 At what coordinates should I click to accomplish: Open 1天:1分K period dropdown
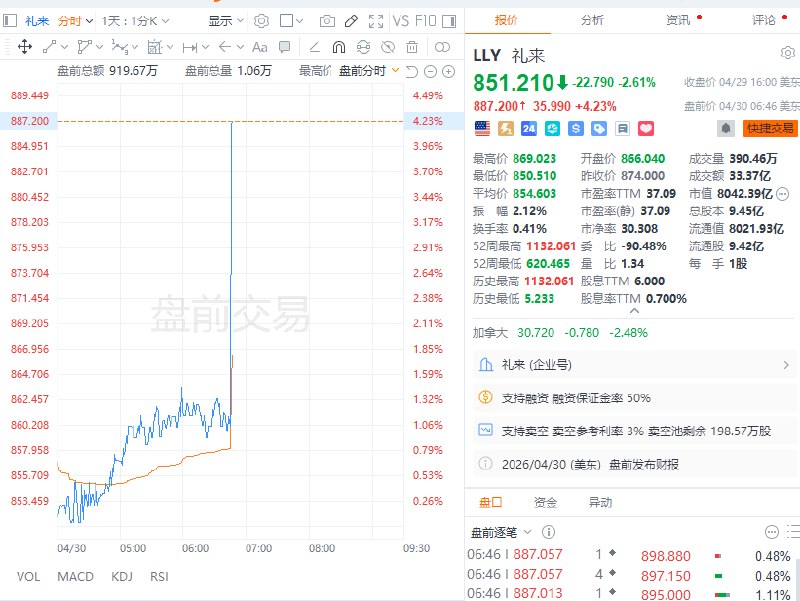[135, 21]
